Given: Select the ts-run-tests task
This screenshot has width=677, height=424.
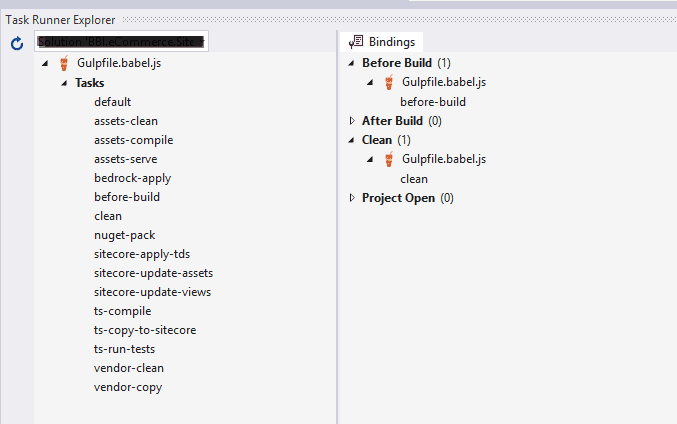Looking at the screenshot, I should 124,349.
